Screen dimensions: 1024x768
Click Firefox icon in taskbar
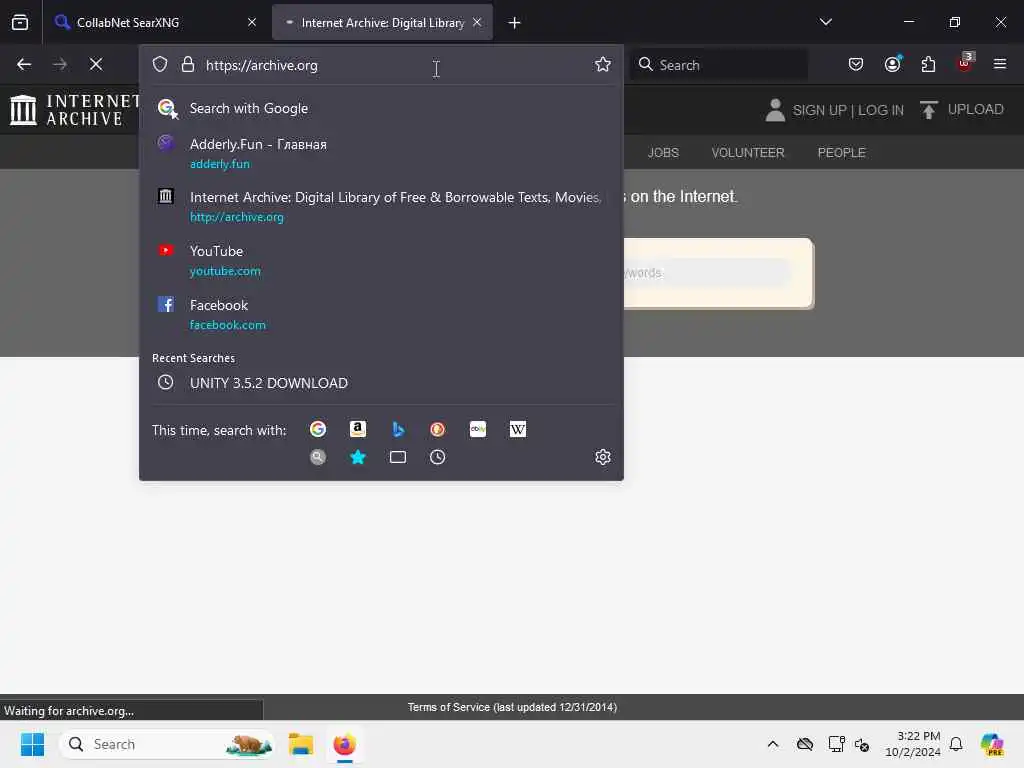(344, 744)
